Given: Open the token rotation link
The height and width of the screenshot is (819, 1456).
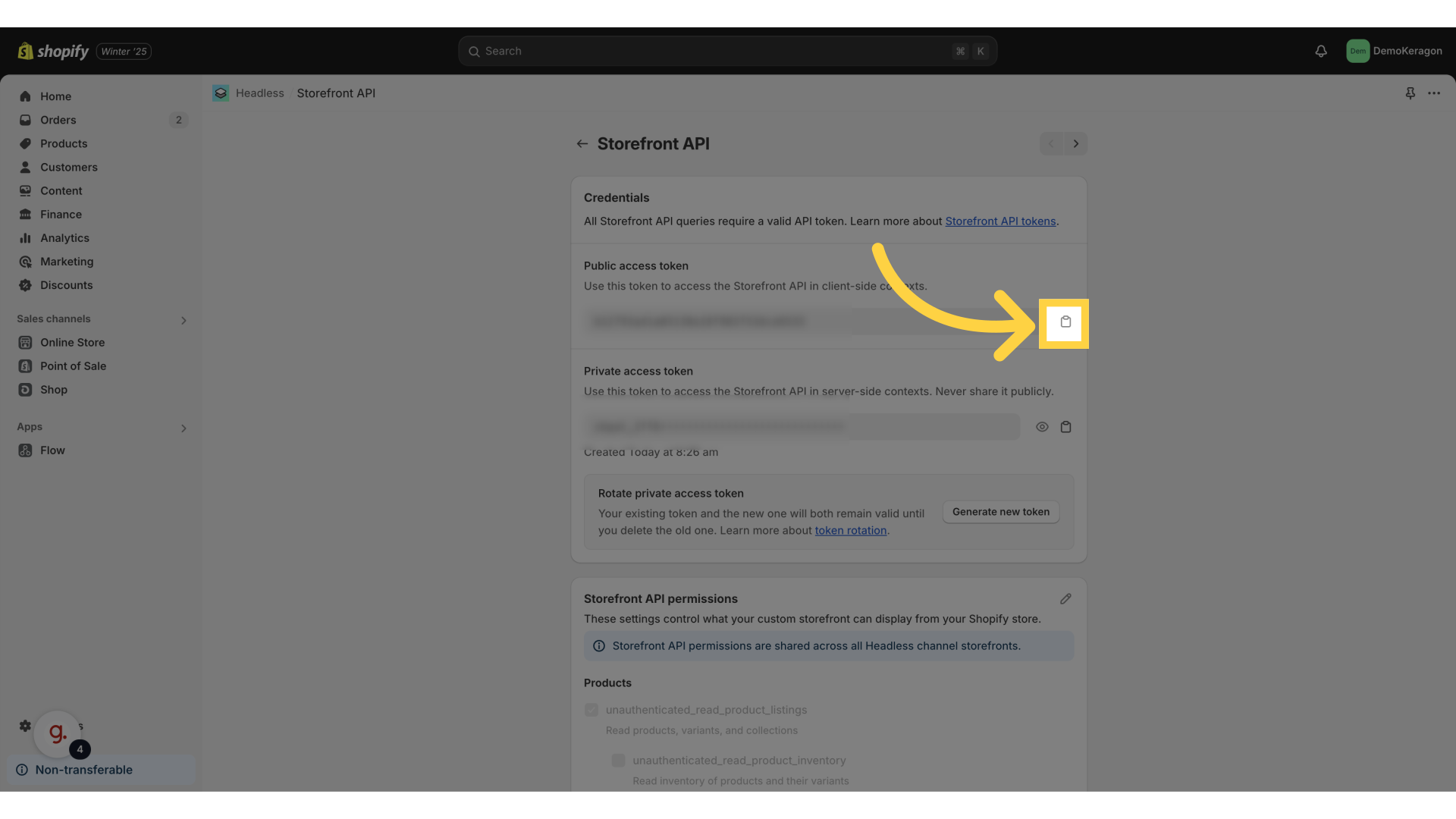Looking at the screenshot, I should (851, 531).
